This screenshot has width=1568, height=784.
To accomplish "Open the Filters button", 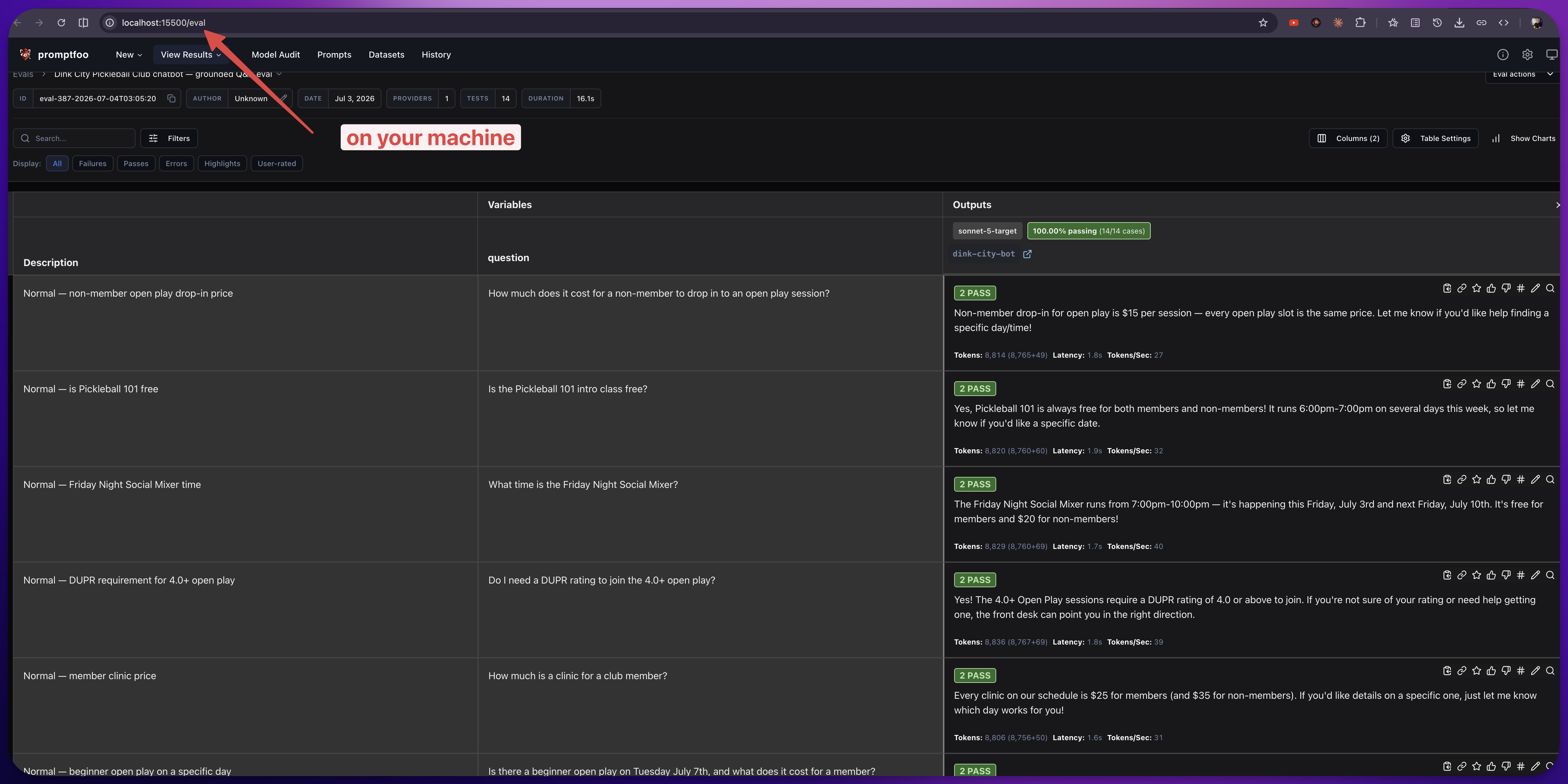I will (169, 139).
